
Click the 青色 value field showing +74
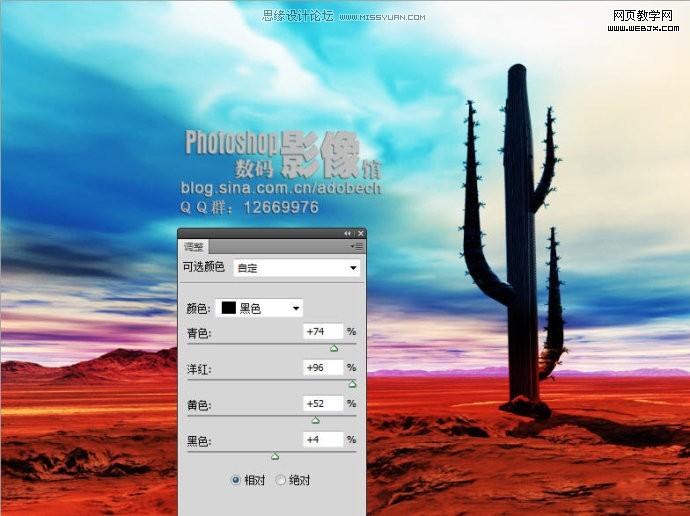point(323,332)
